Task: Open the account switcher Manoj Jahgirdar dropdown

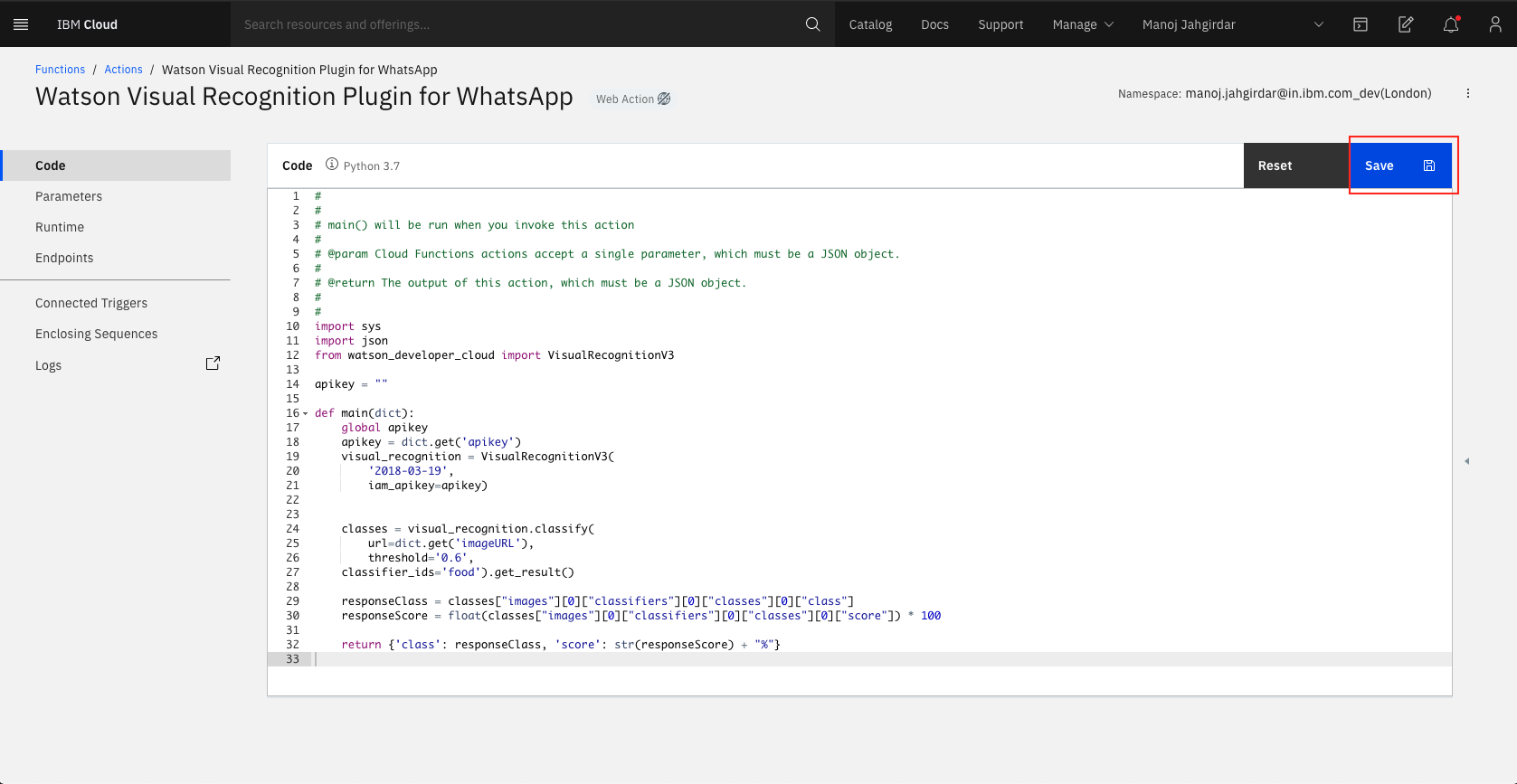Action: pos(1233,24)
